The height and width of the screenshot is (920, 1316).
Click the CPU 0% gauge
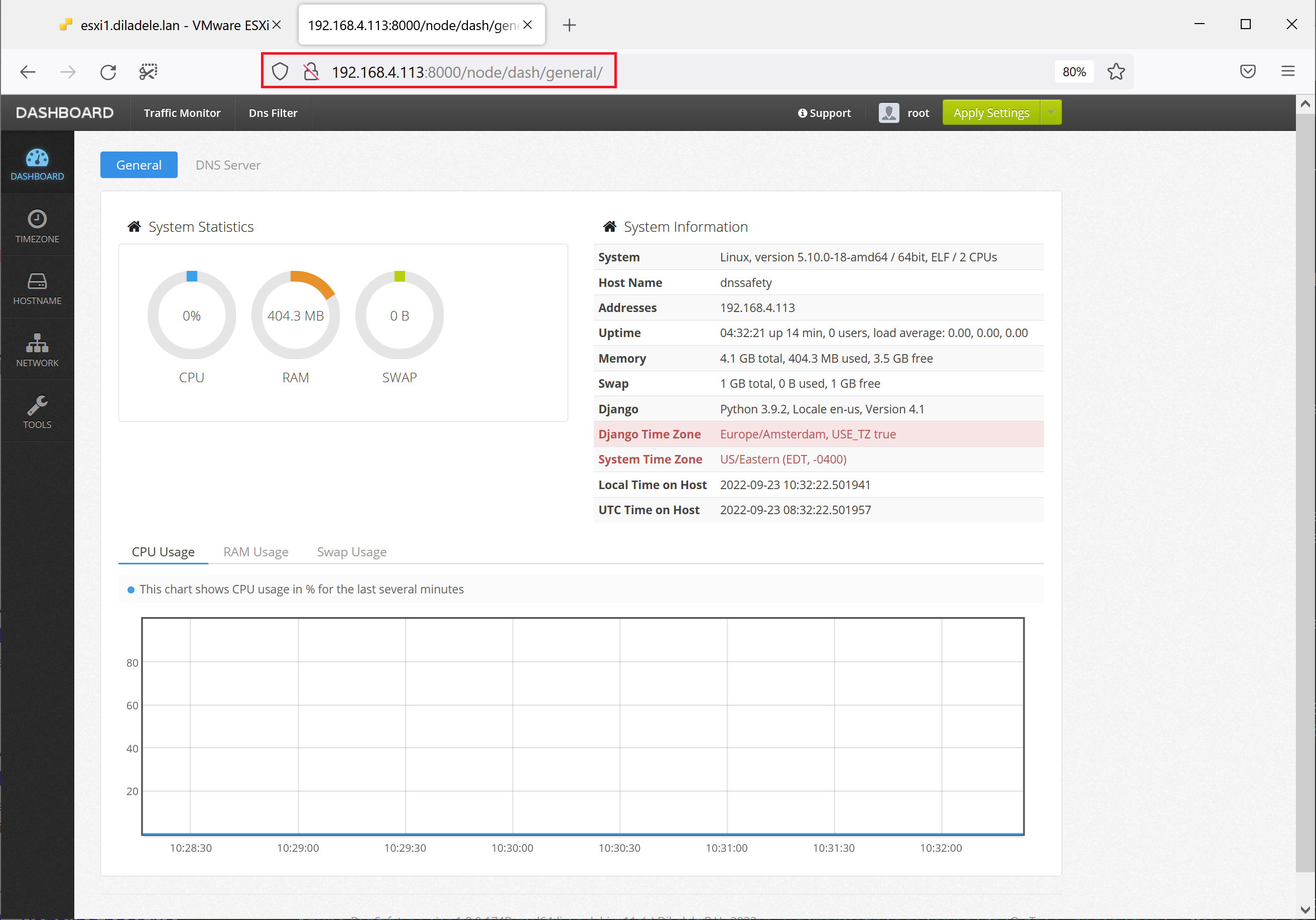click(x=191, y=315)
